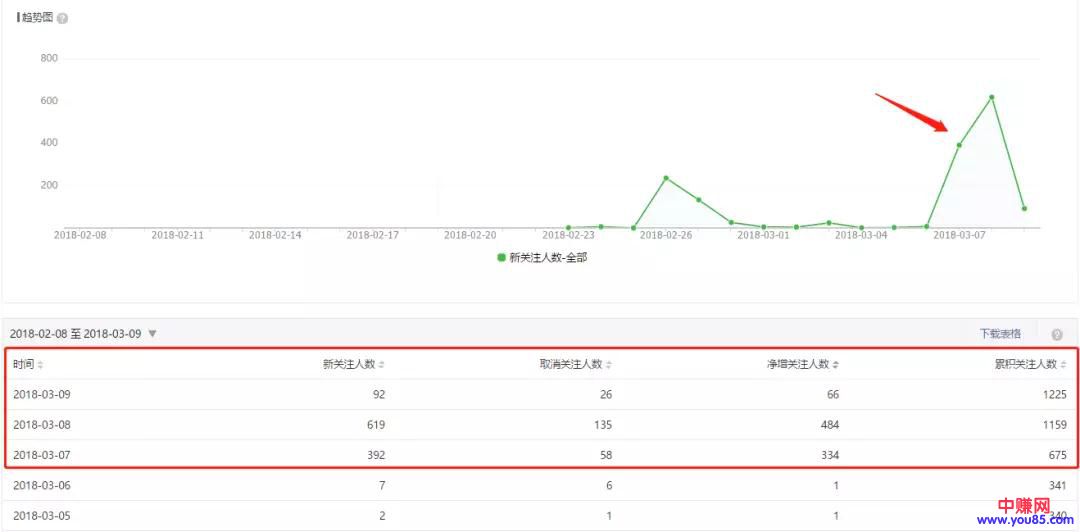The image size is (1080, 532).
Task: Open the help icon next to 下载表格
Action: click(x=1057, y=334)
